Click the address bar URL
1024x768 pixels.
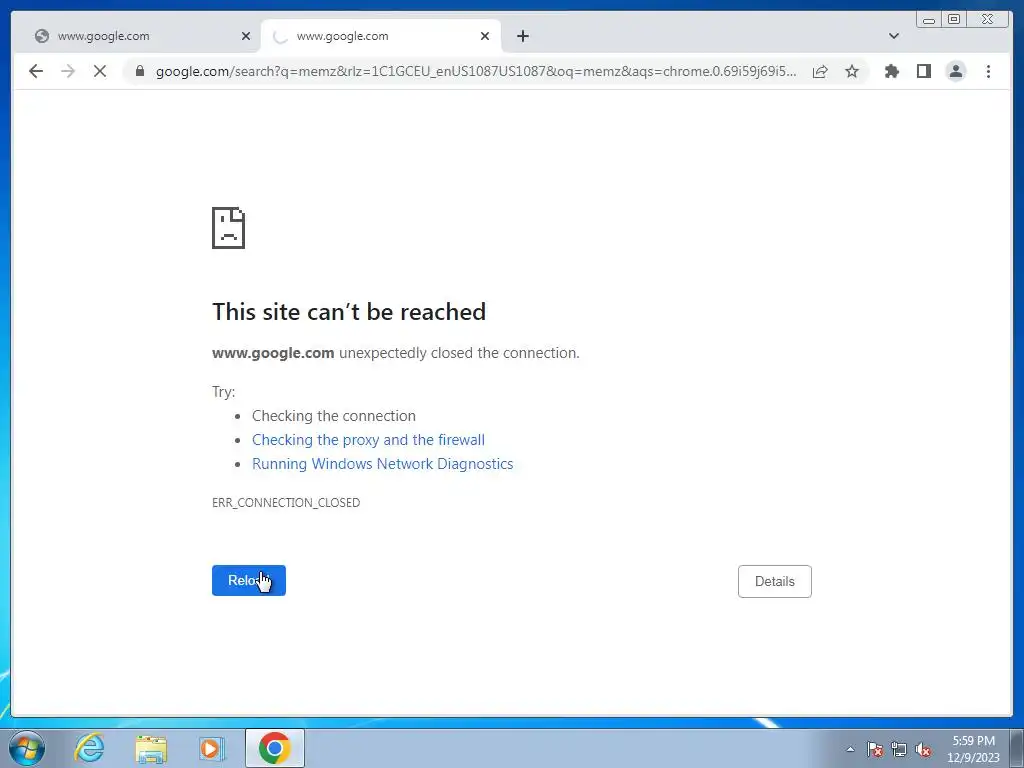(x=475, y=71)
